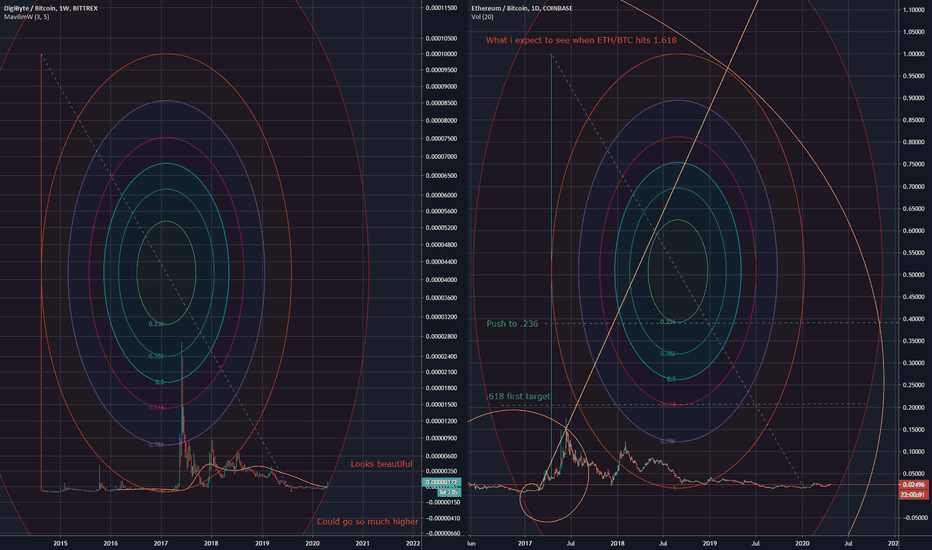Click the 0.382 level label on Ethereum chart

[x=667, y=354]
